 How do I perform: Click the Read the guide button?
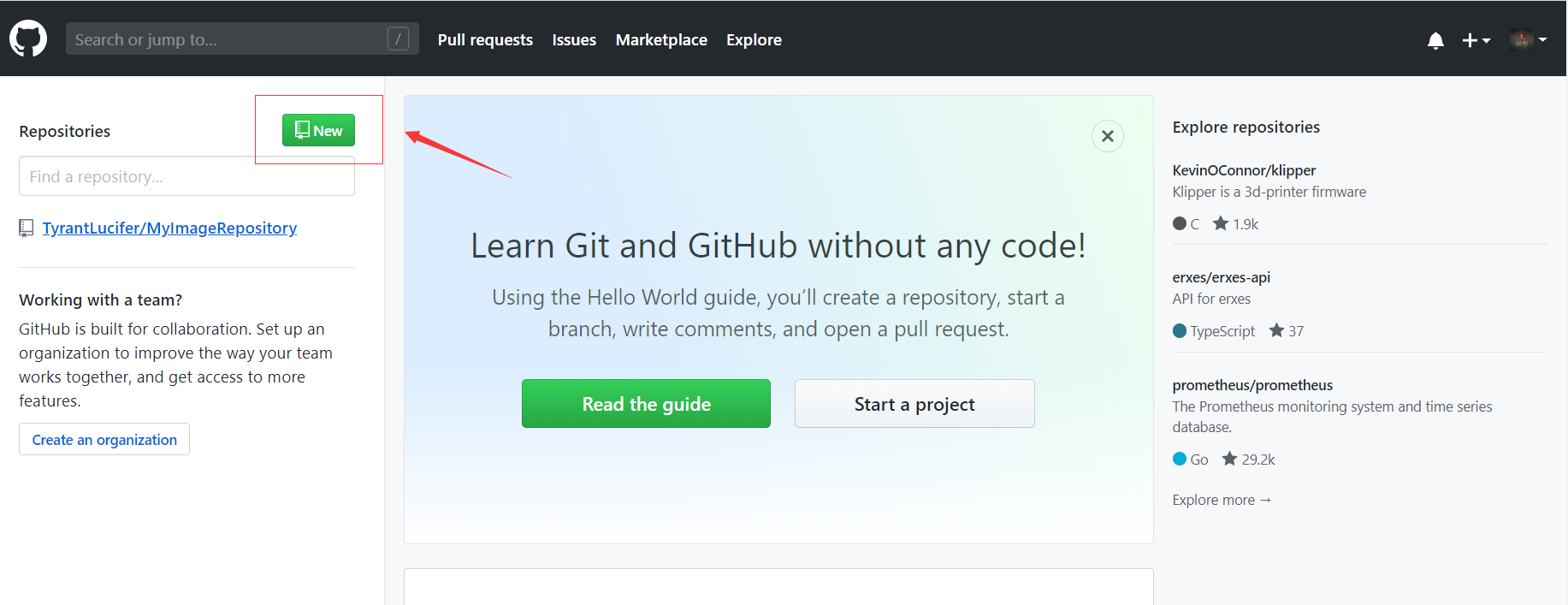tap(646, 404)
